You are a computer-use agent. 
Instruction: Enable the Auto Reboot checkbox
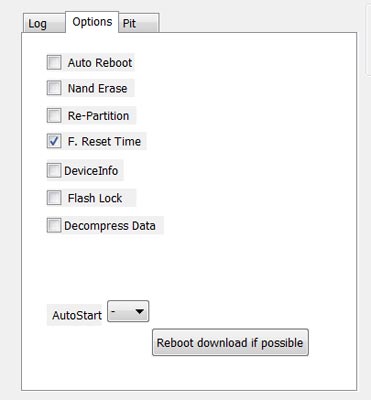54,62
